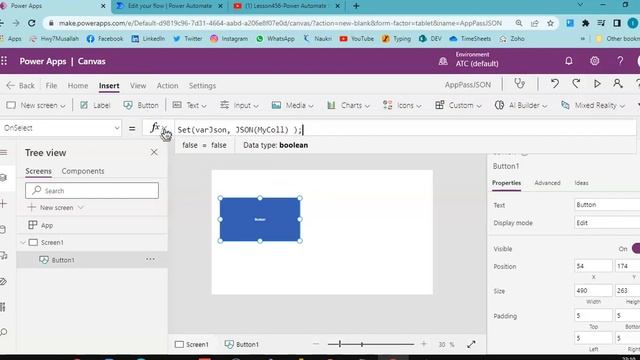Open the Home tab
Screen dimensions: 640x360
[78, 86]
